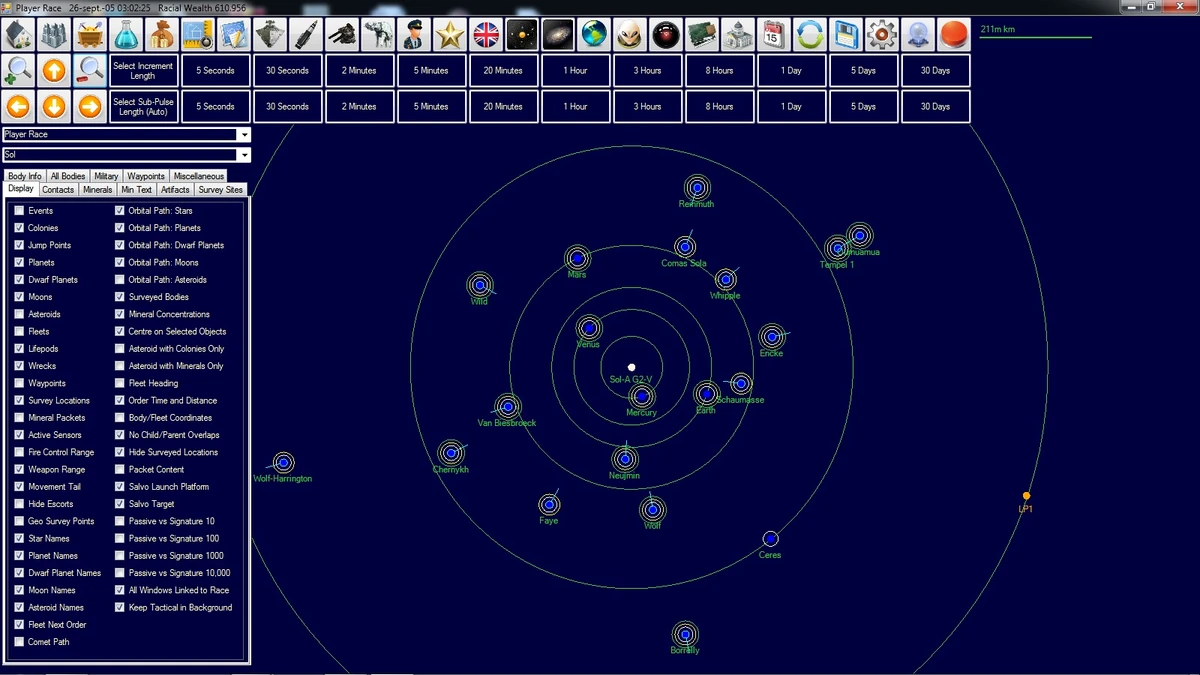Open the Player Race dropdown
This screenshot has height=675, width=1200.
point(244,134)
